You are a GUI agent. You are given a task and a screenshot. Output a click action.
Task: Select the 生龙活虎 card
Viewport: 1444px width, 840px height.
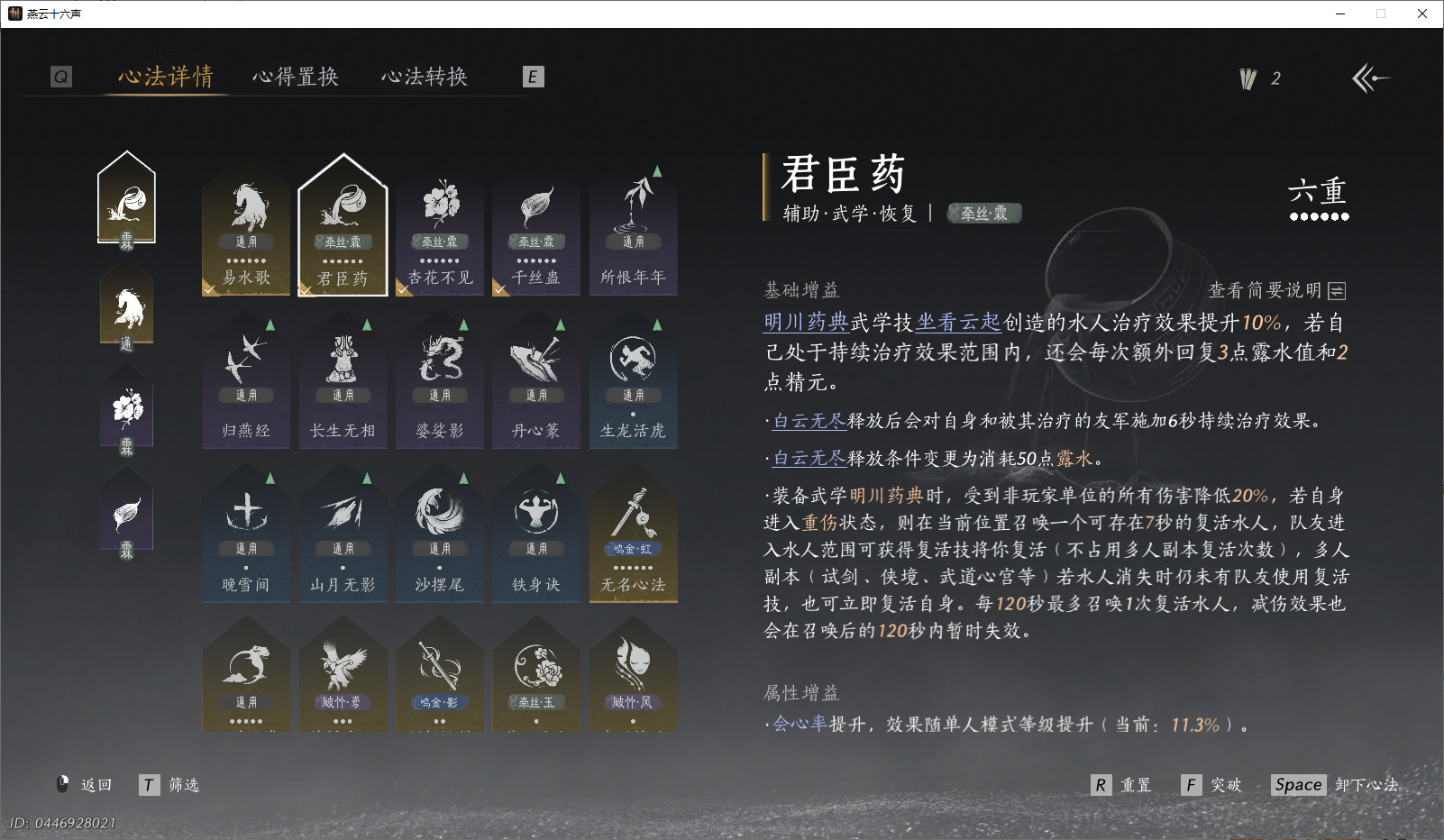tap(634, 380)
